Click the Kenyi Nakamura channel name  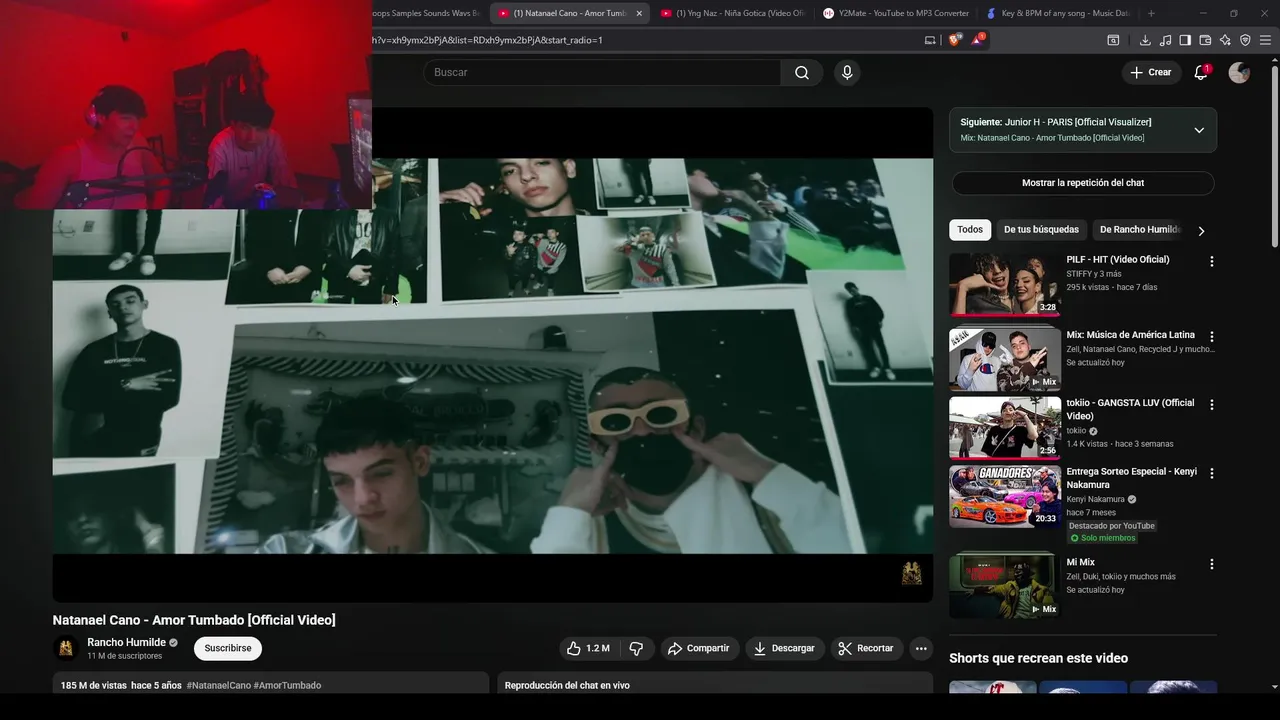[1095, 499]
